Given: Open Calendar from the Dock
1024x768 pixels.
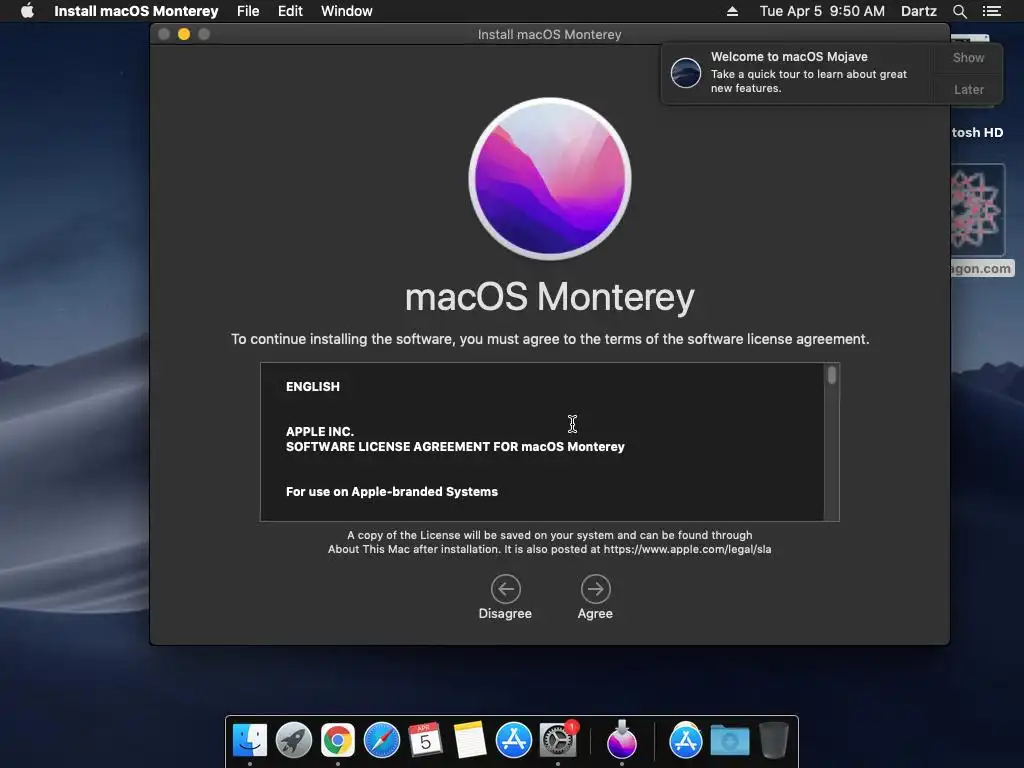Looking at the screenshot, I should click(x=425, y=740).
